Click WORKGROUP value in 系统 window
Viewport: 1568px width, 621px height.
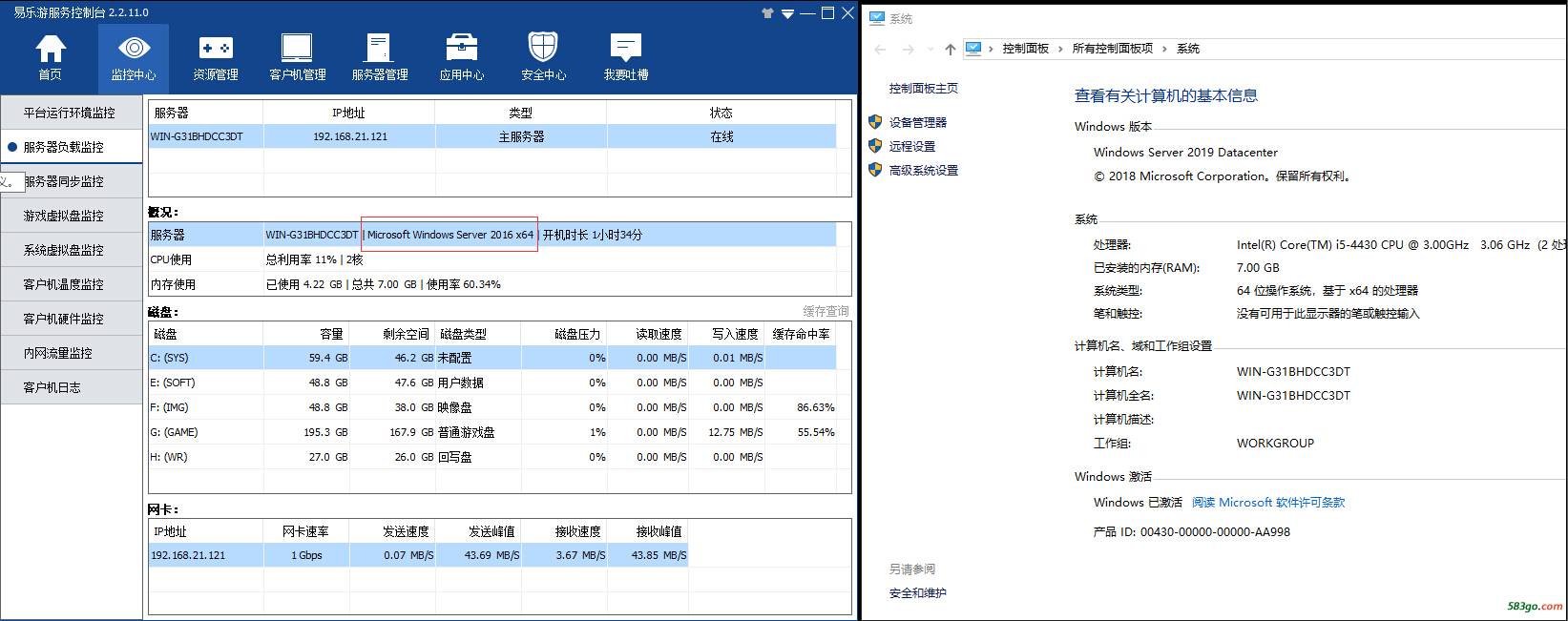[1275, 444]
